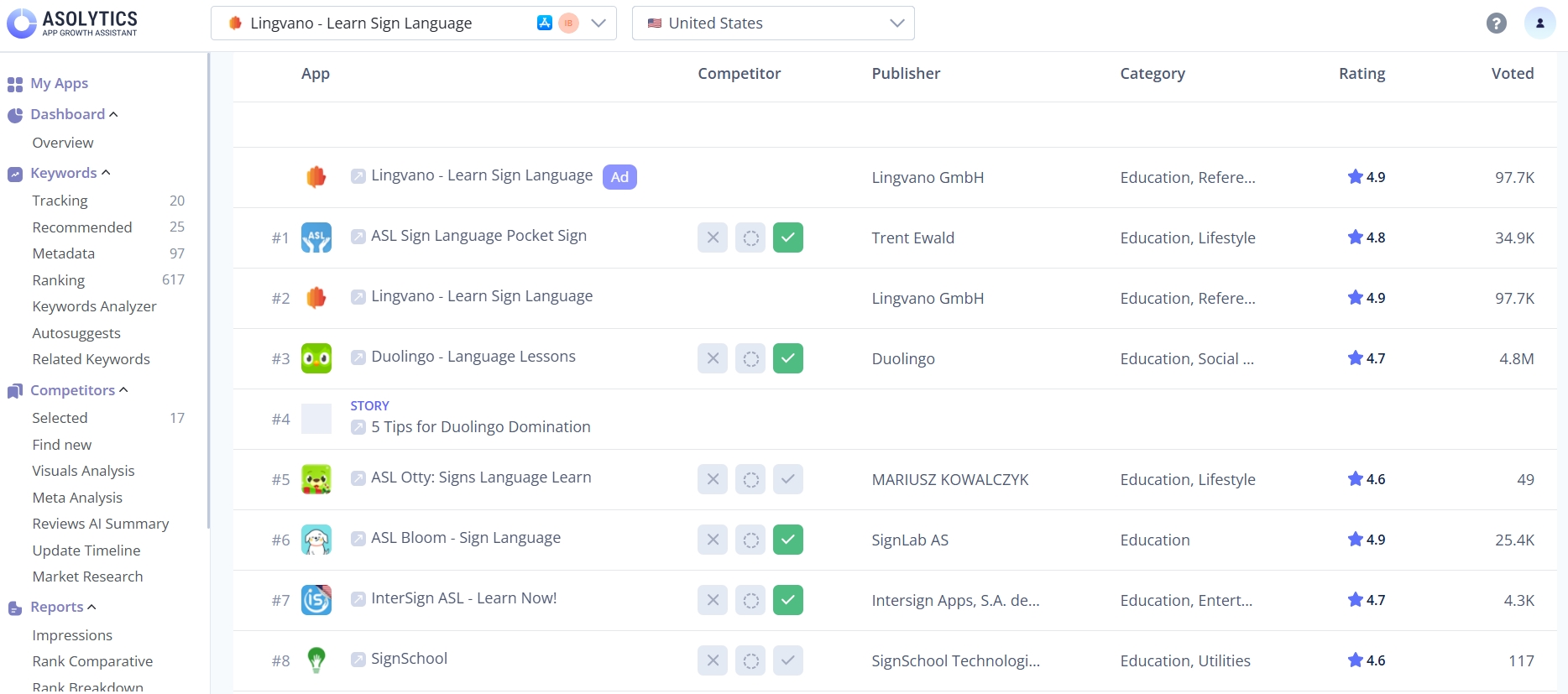Click the Asolytics logo
This screenshot has width=1568, height=694.
pyautogui.click(x=72, y=23)
